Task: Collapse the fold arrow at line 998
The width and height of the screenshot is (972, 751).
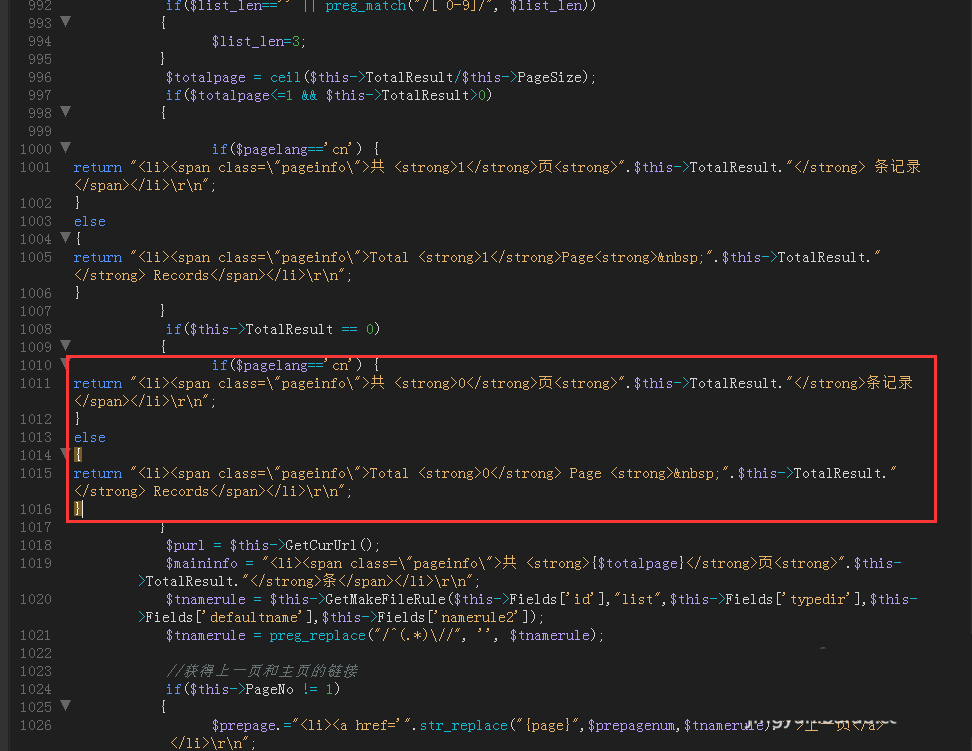Action: click(66, 113)
